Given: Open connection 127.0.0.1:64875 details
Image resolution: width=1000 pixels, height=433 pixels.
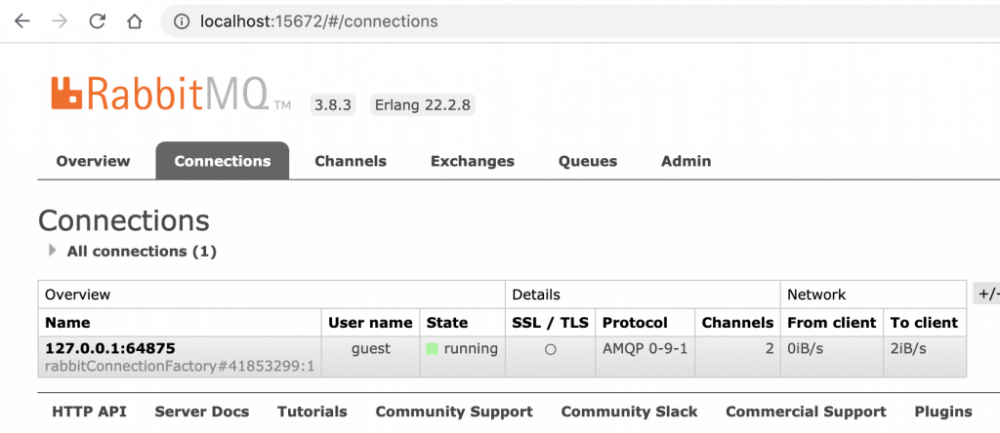Looking at the screenshot, I should [x=110, y=348].
